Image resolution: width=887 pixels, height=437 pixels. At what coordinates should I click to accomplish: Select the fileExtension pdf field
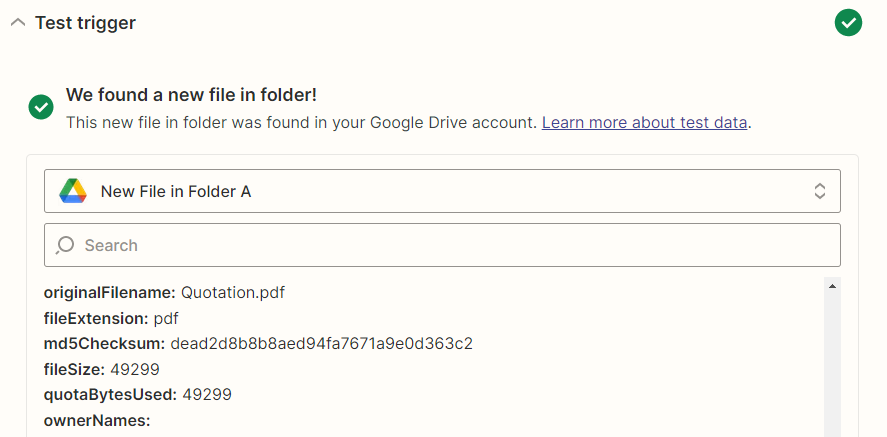coord(111,318)
